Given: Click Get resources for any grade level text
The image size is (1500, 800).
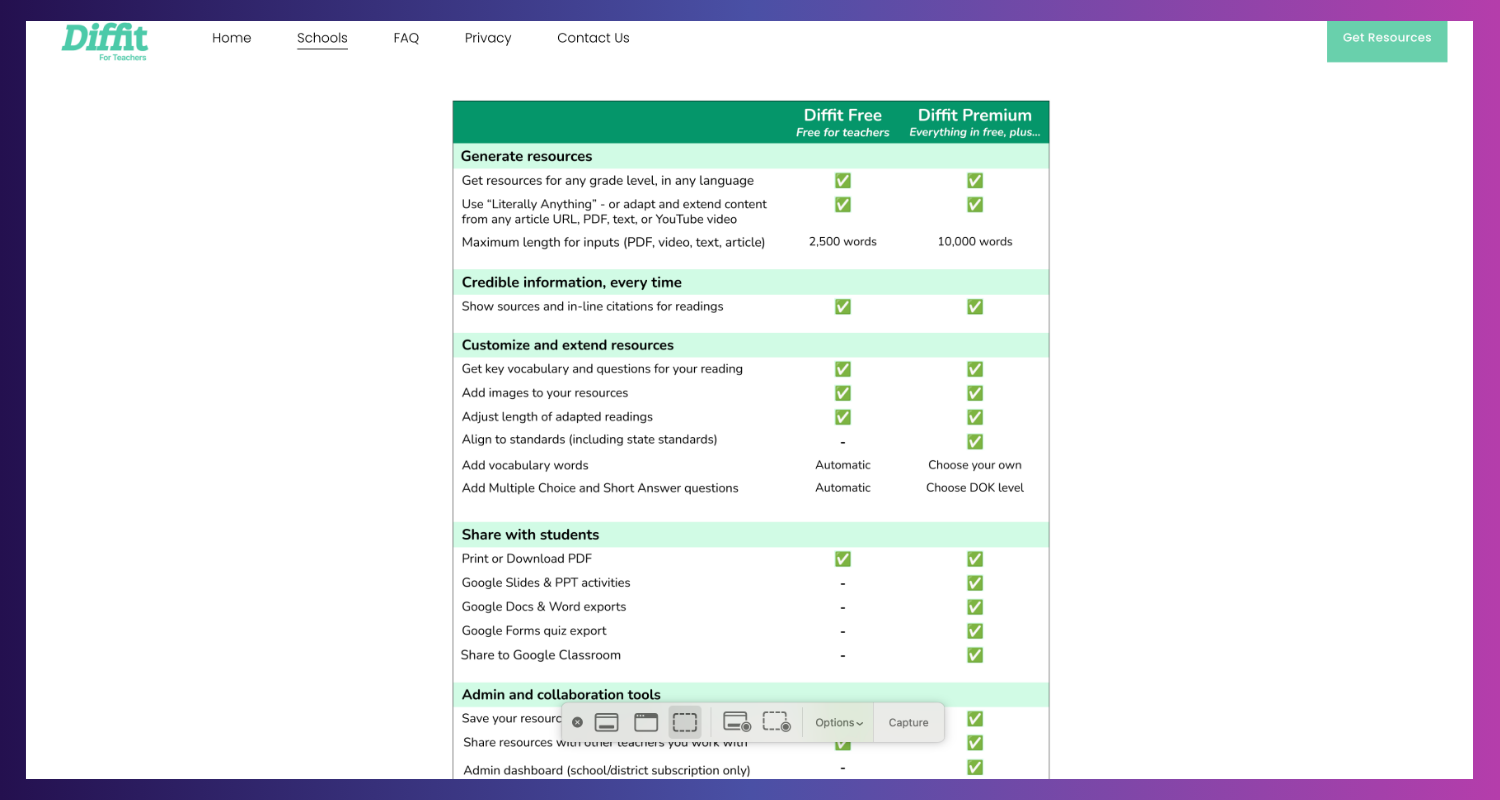Looking at the screenshot, I should point(608,181).
